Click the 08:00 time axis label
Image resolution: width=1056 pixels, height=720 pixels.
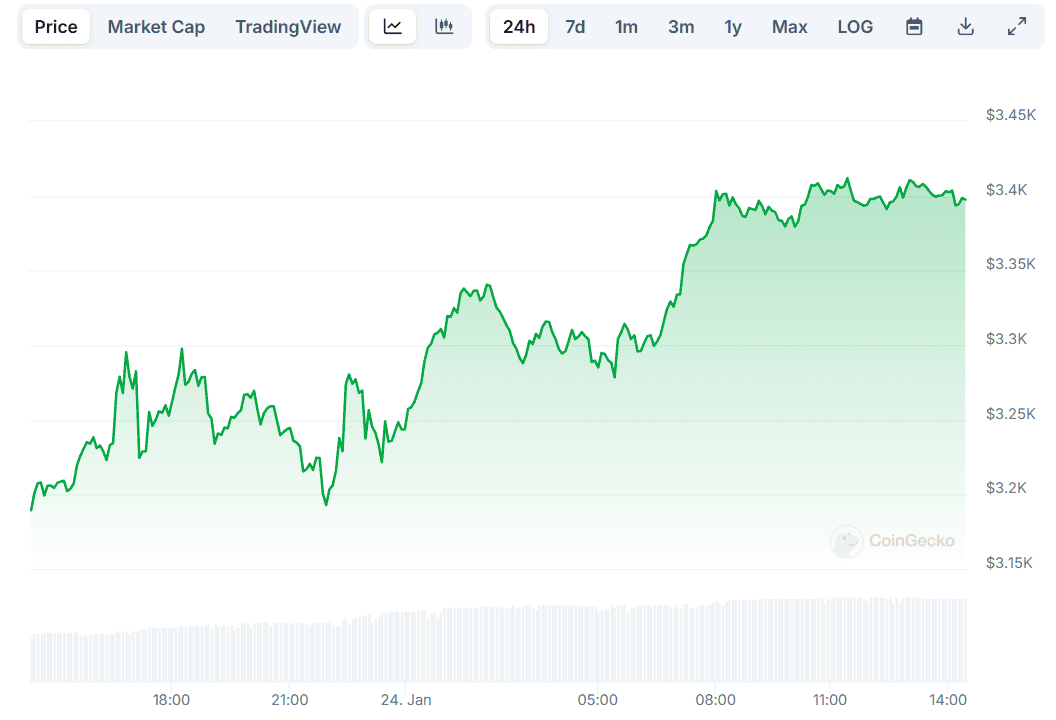[x=716, y=700]
